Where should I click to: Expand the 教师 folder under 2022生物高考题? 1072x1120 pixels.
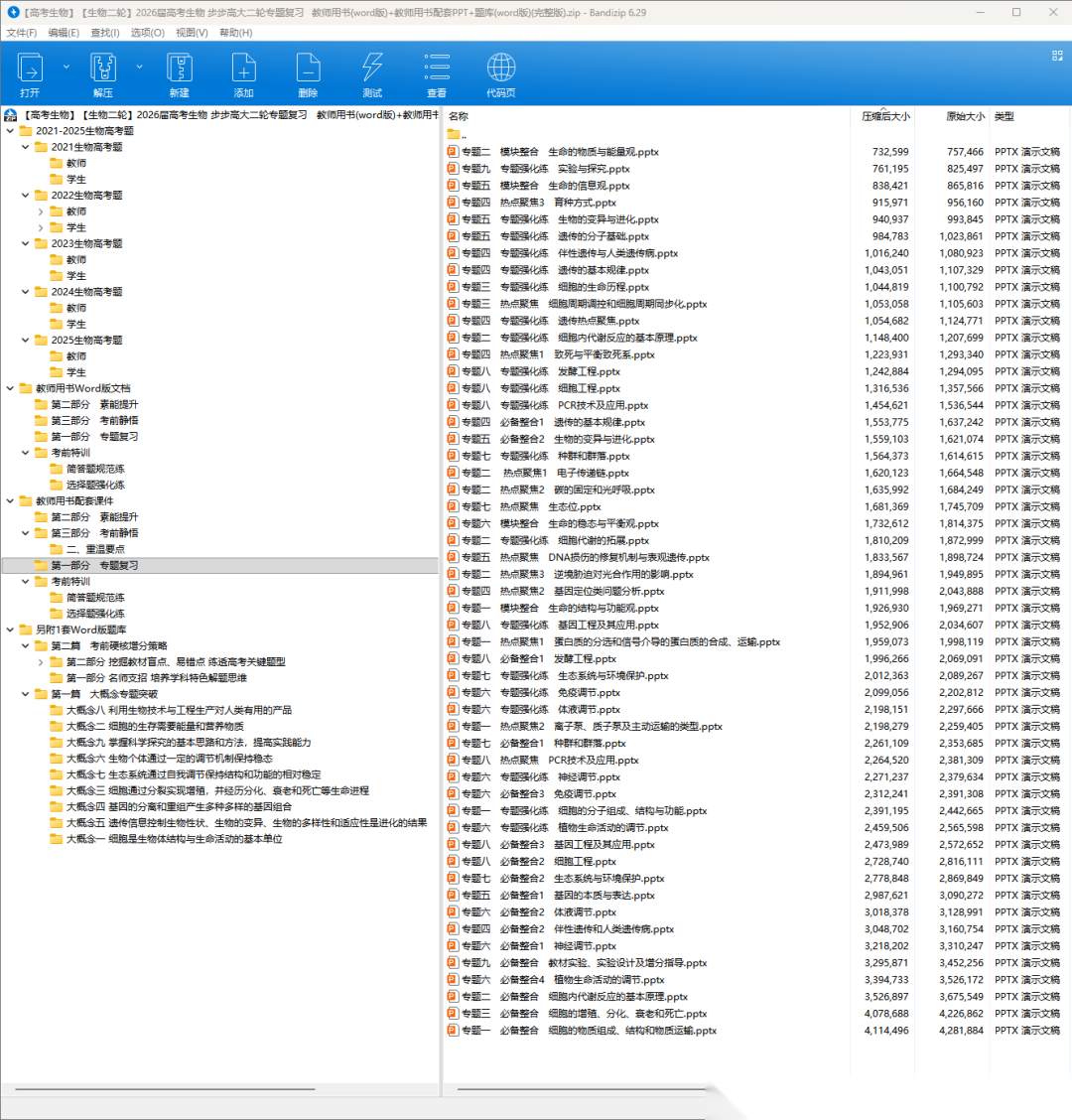click(x=41, y=211)
